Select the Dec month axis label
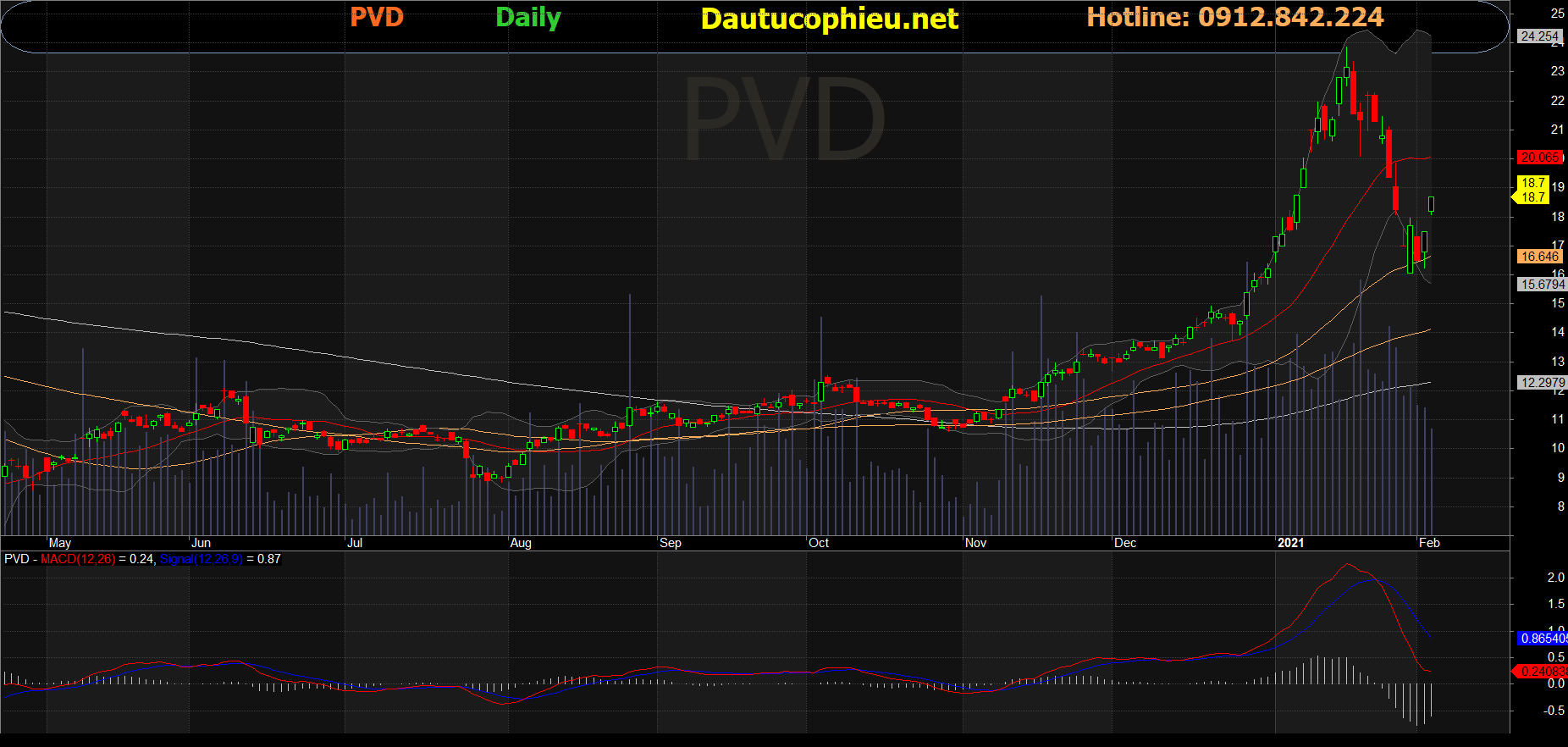Image resolution: width=1568 pixels, height=747 pixels. coord(1125,543)
